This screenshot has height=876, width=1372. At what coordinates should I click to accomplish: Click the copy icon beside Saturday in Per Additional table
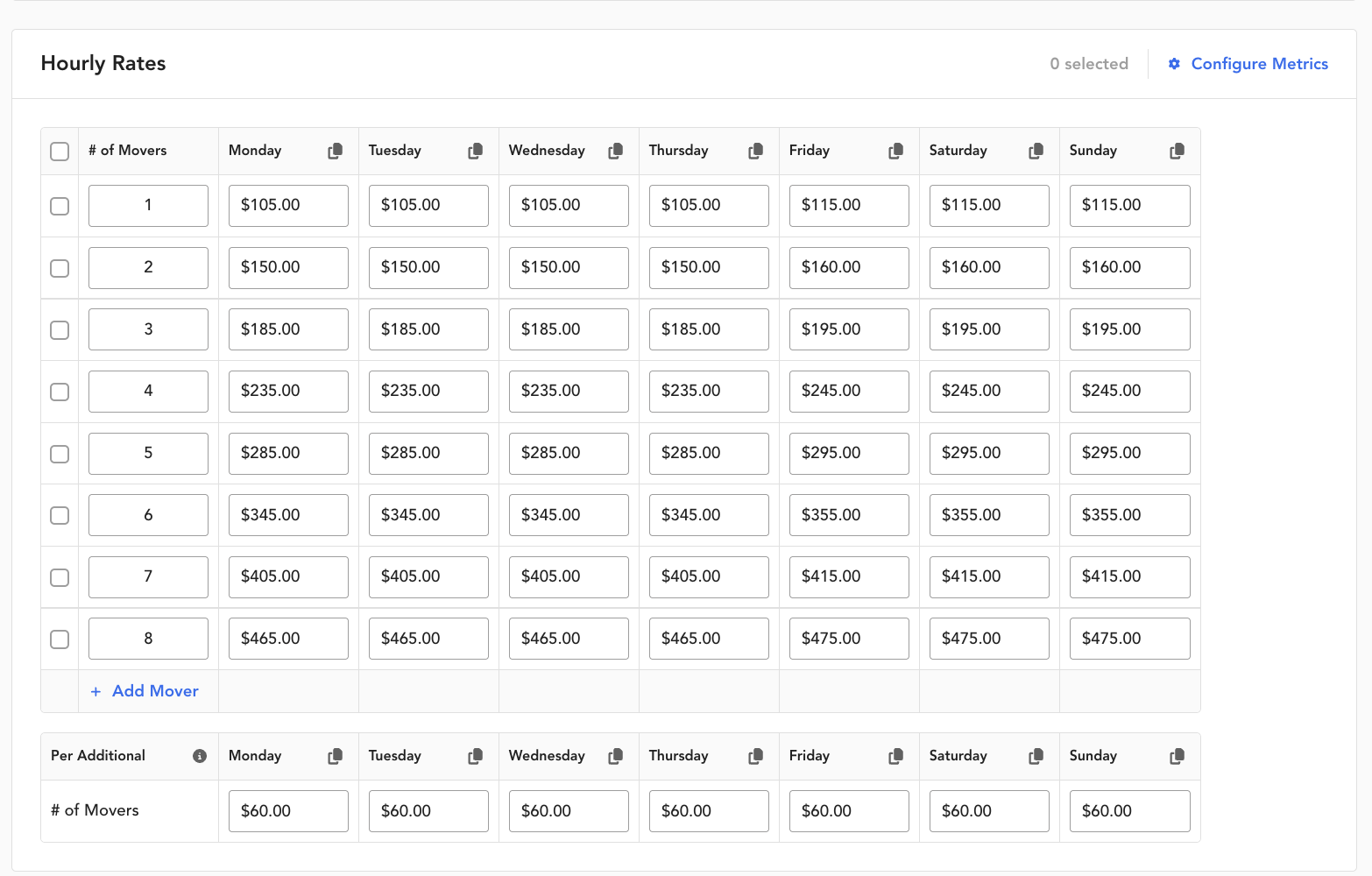1036,756
